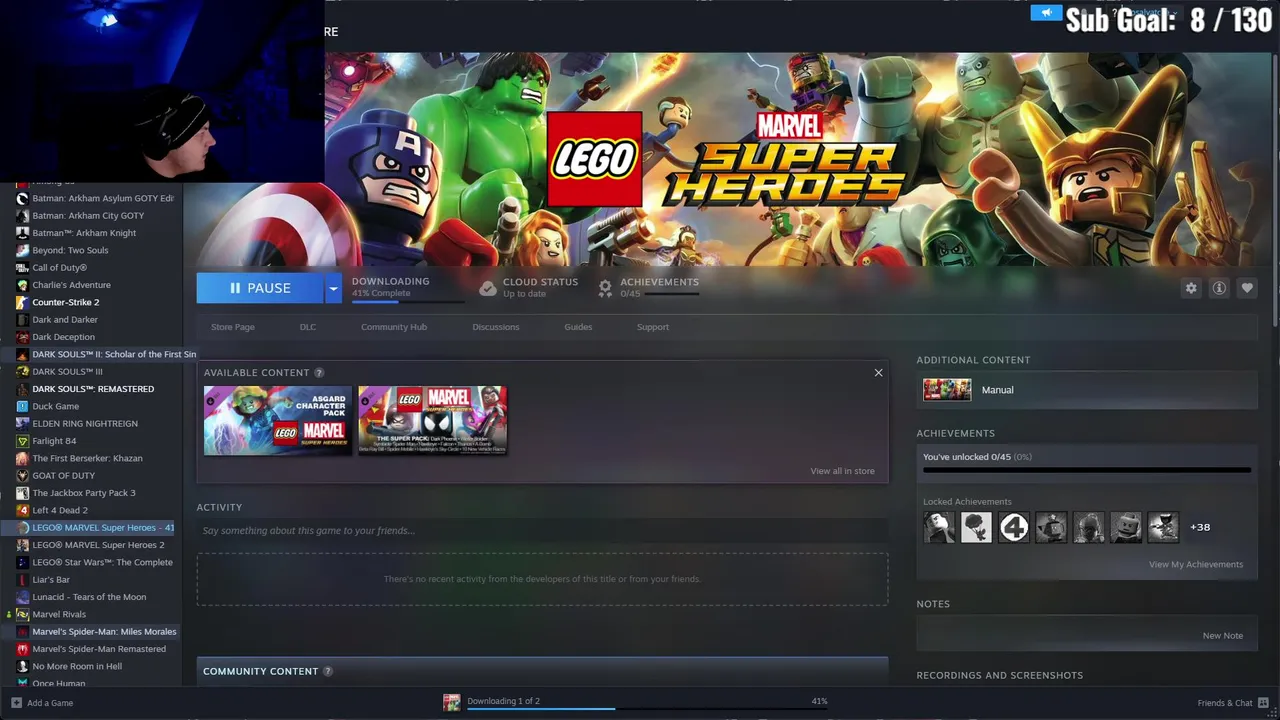Click the +38 more locked achievements link
1280x720 pixels.
[x=1200, y=527]
